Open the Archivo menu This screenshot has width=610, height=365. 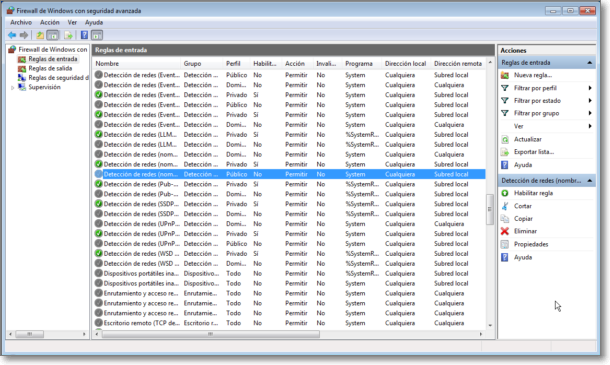(x=21, y=23)
